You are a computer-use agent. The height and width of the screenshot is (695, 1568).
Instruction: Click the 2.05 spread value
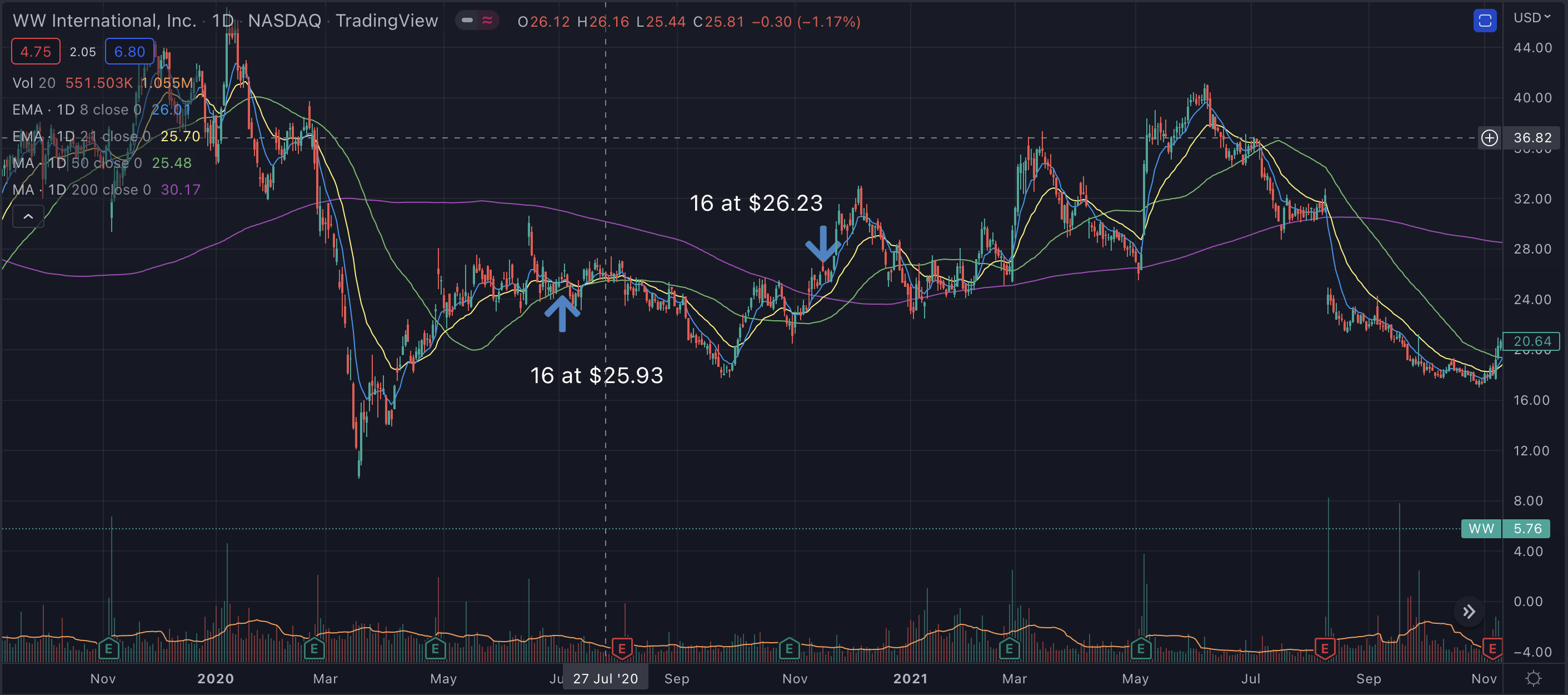coord(83,52)
